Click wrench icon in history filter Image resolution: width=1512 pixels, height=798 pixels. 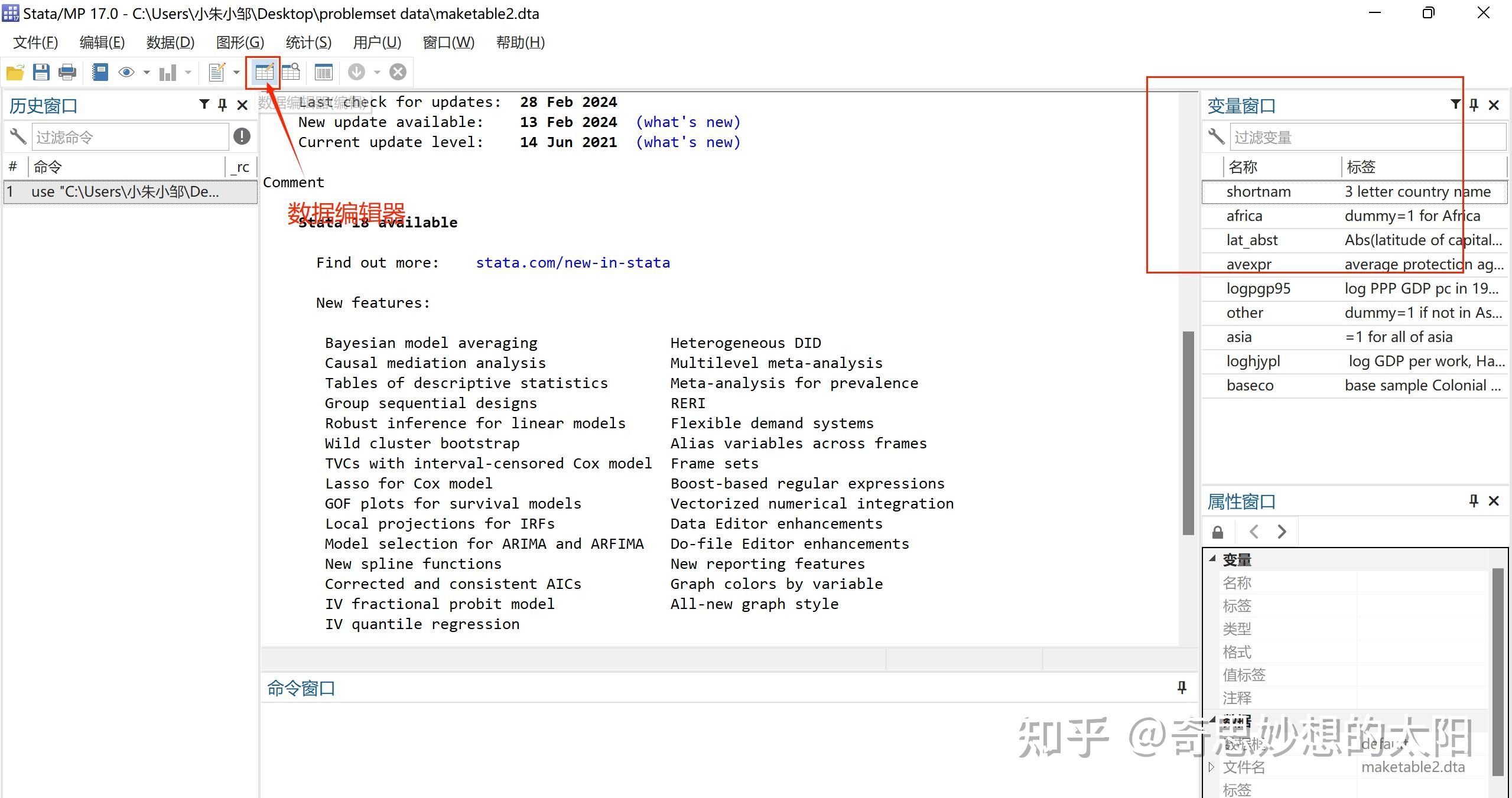[18, 136]
